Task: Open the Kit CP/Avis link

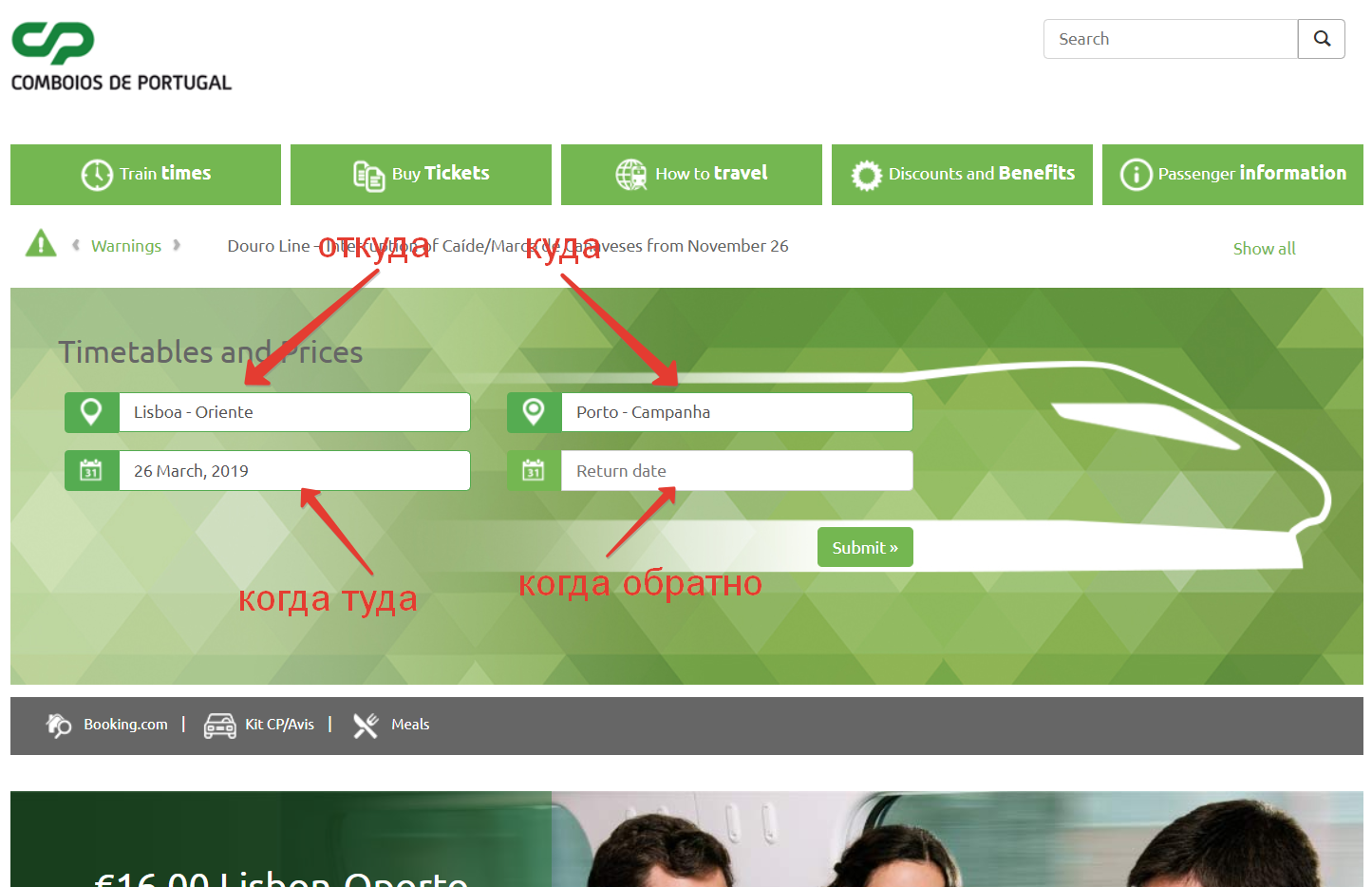Action: (x=279, y=725)
